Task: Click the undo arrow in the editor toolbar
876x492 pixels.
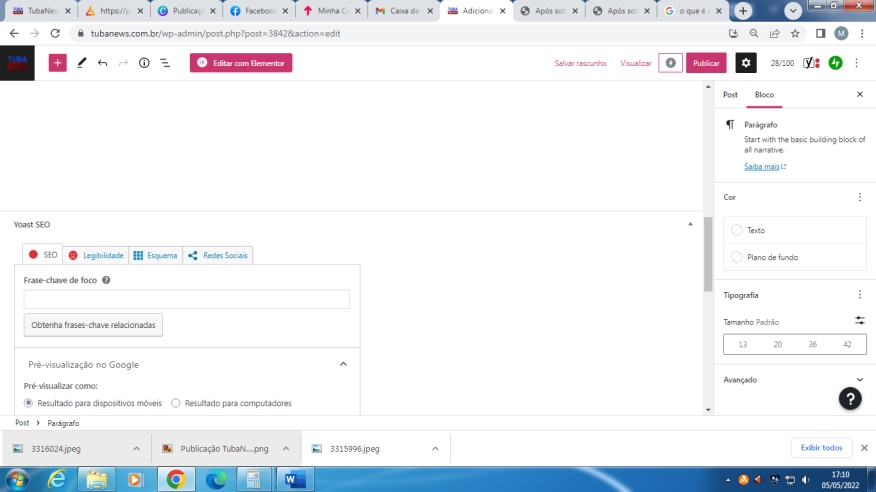Action: click(102, 63)
